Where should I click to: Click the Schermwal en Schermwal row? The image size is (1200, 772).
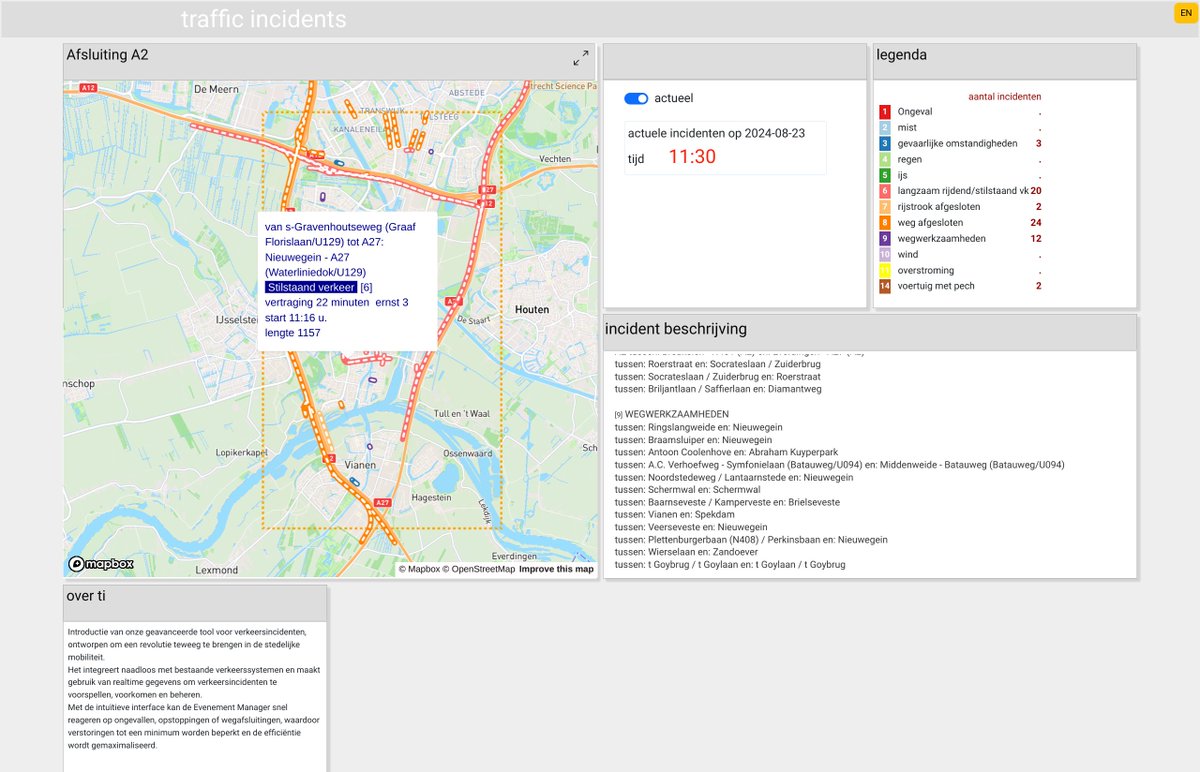687,490
